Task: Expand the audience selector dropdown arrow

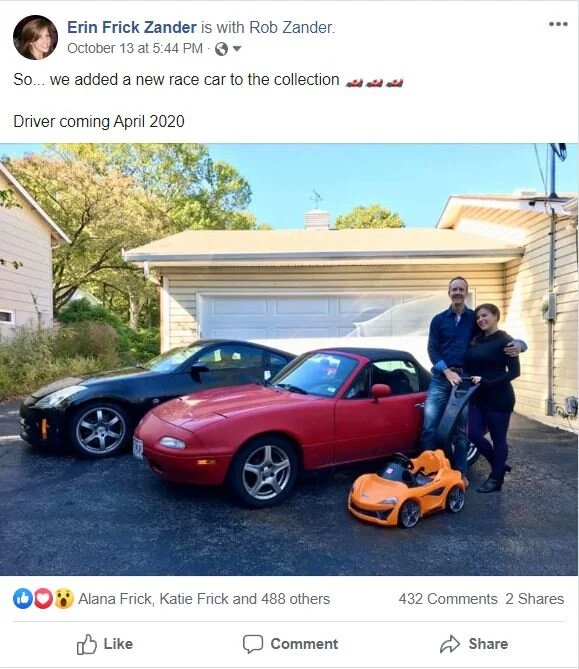Action: (237, 49)
